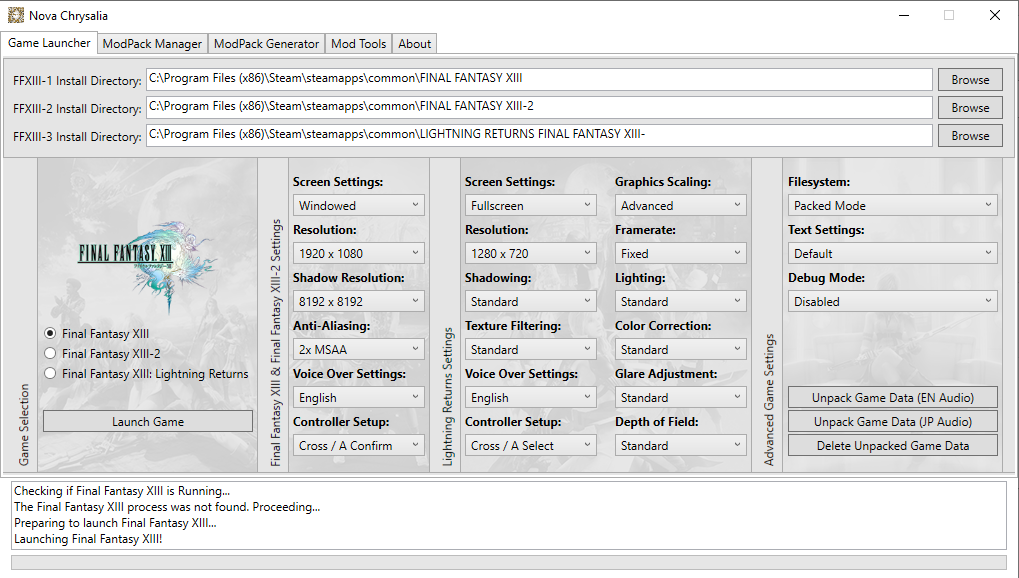Click Unpack Game Data (EN Audio)
Screen dimensions: 1019x578
point(893,397)
